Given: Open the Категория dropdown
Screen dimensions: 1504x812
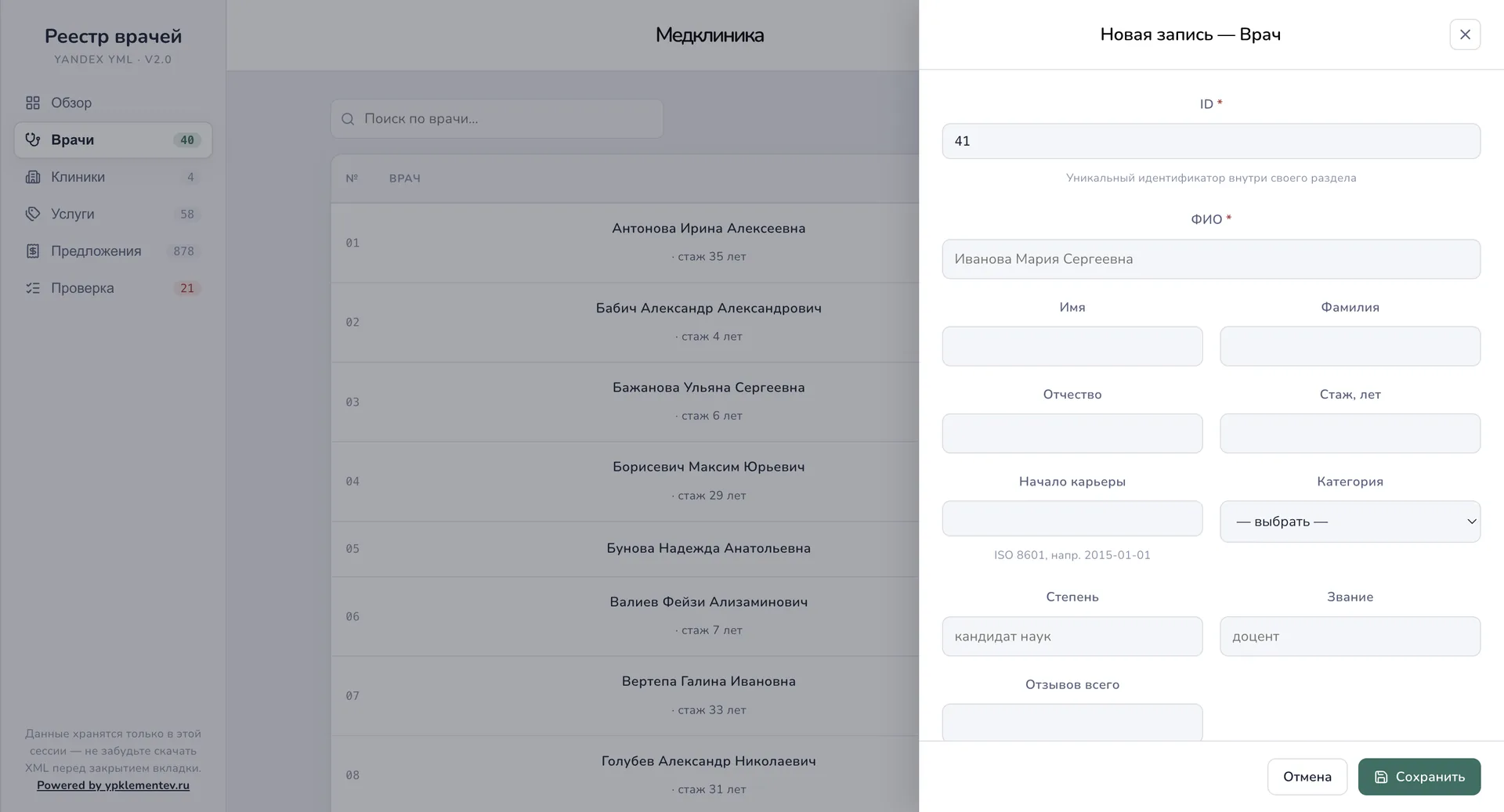Looking at the screenshot, I should [1350, 521].
